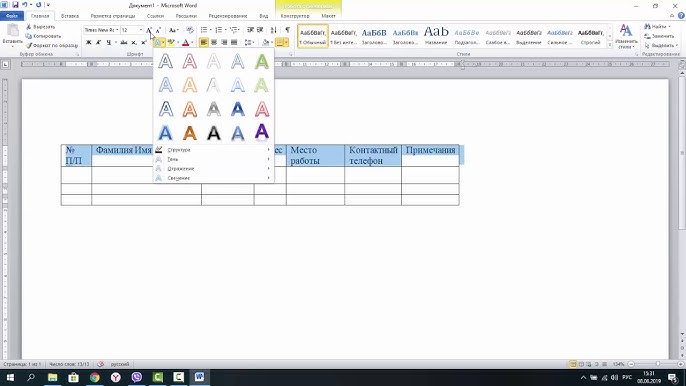Open the font size dropdown showing 12
Image resolution: width=686 pixels, height=386 pixels.
tap(141, 30)
